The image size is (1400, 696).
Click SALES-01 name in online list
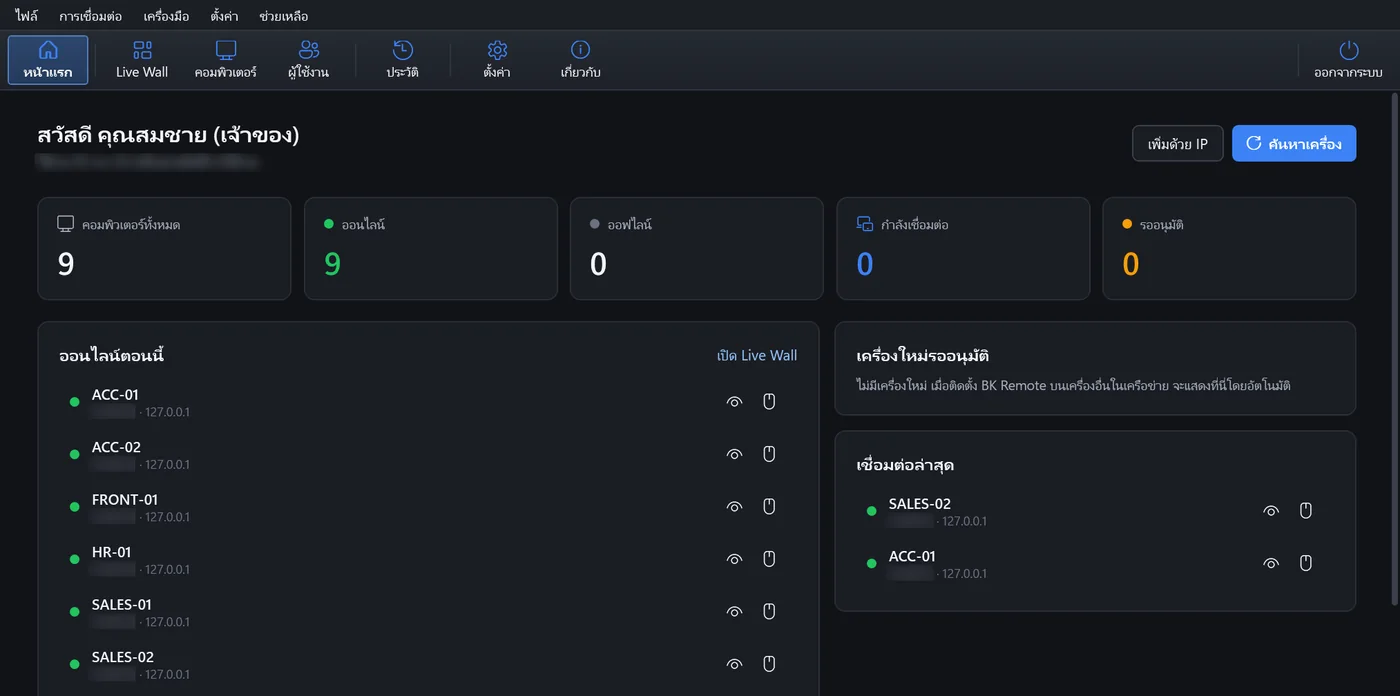[122, 605]
